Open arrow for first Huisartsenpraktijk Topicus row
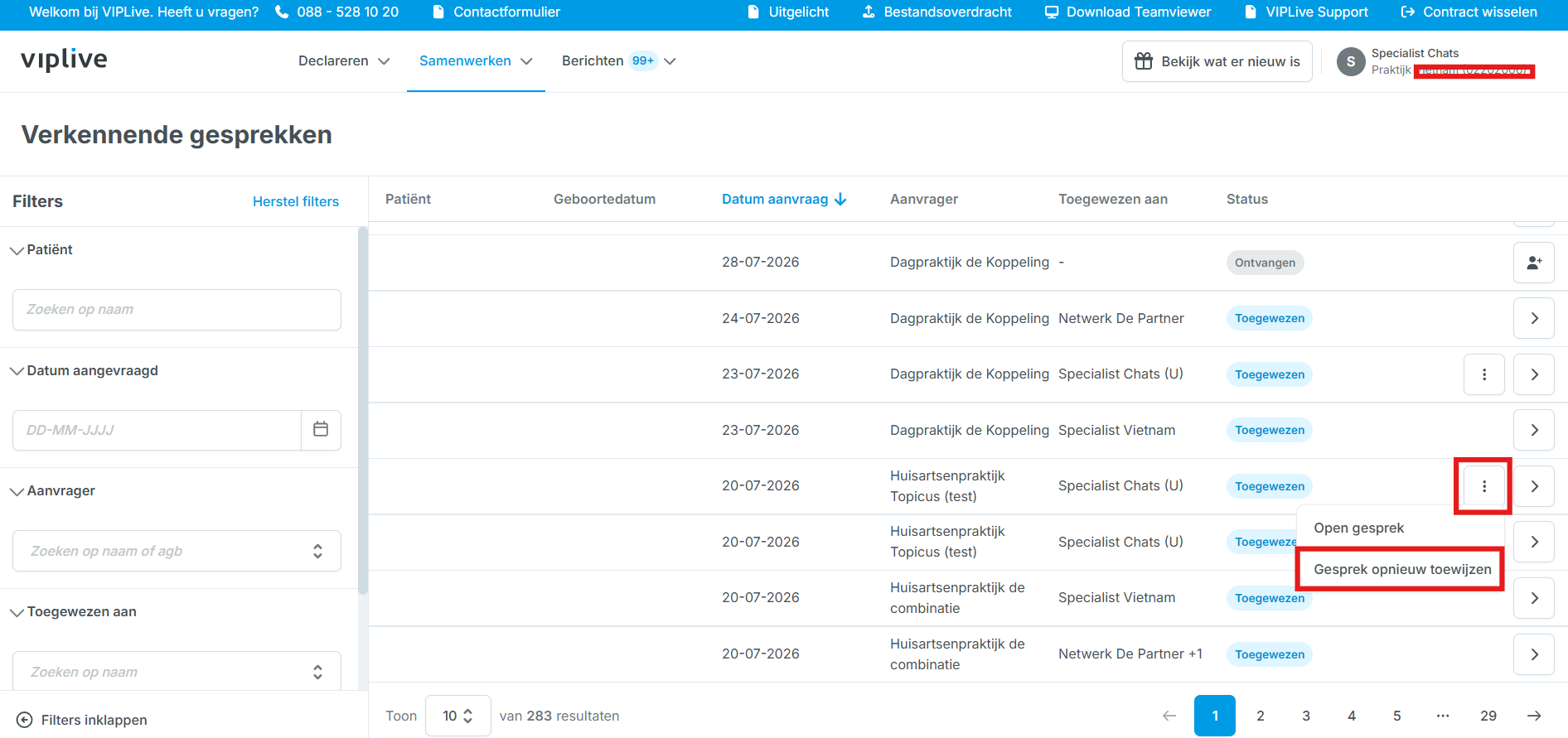 (x=1534, y=486)
